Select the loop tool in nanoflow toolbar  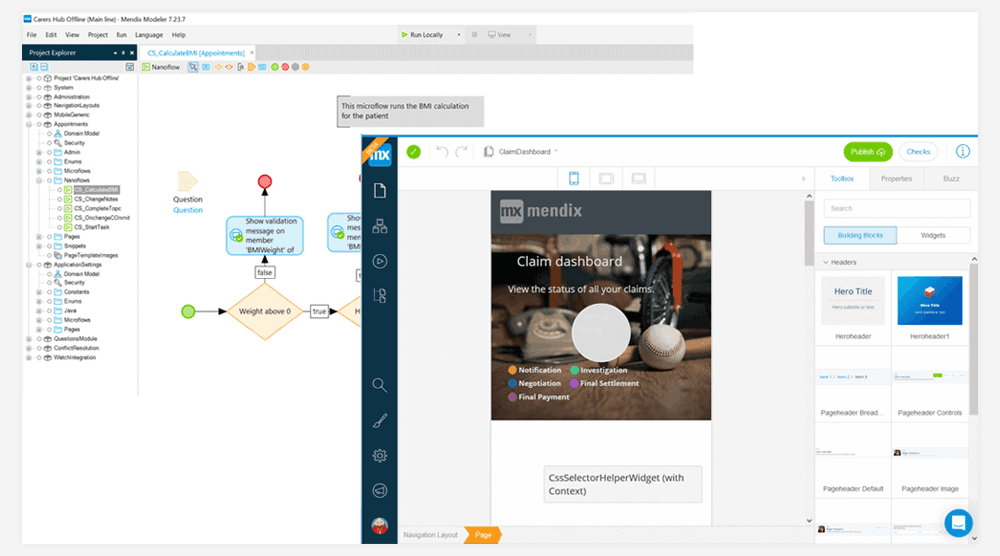click(x=262, y=67)
